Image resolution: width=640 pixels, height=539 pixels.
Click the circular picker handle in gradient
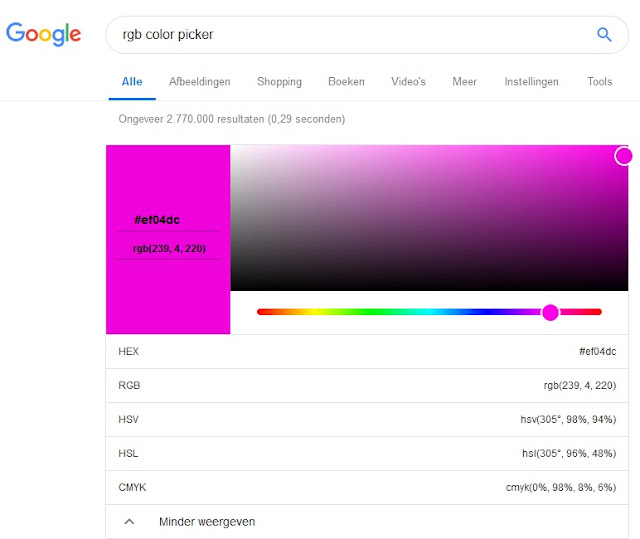(624, 156)
